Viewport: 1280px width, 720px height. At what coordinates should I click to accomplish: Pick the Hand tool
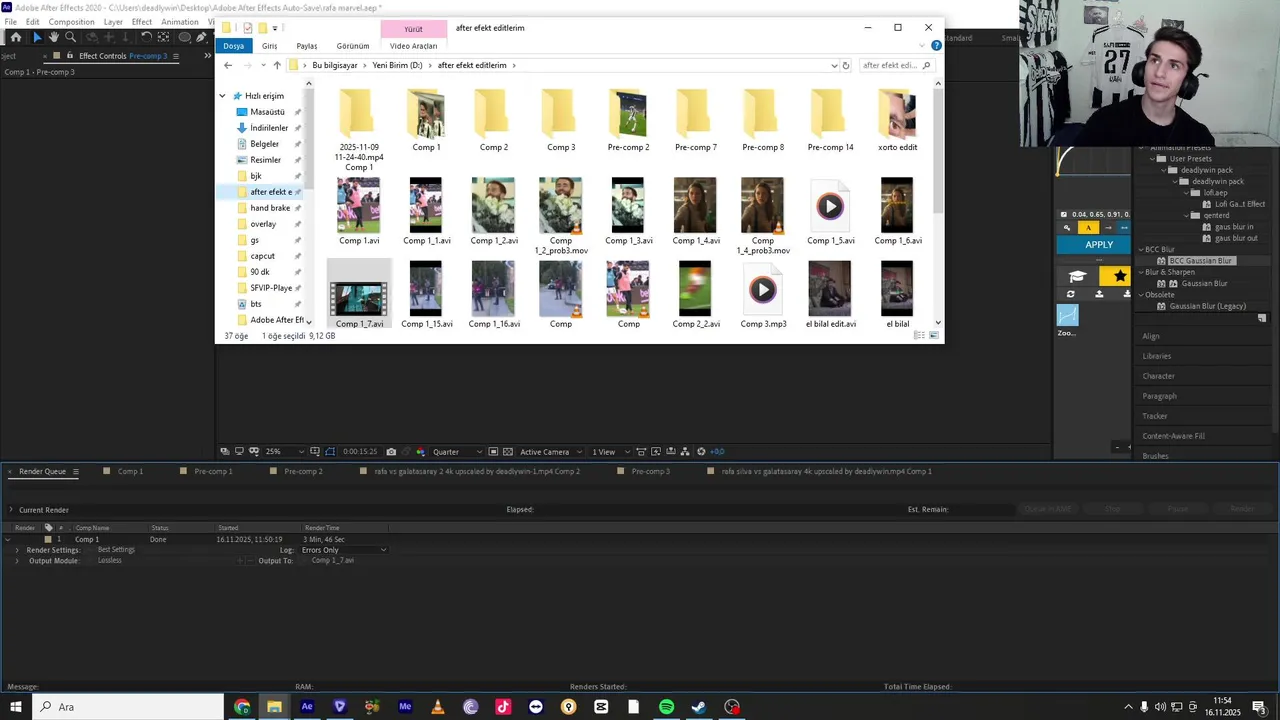(x=54, y=37)
